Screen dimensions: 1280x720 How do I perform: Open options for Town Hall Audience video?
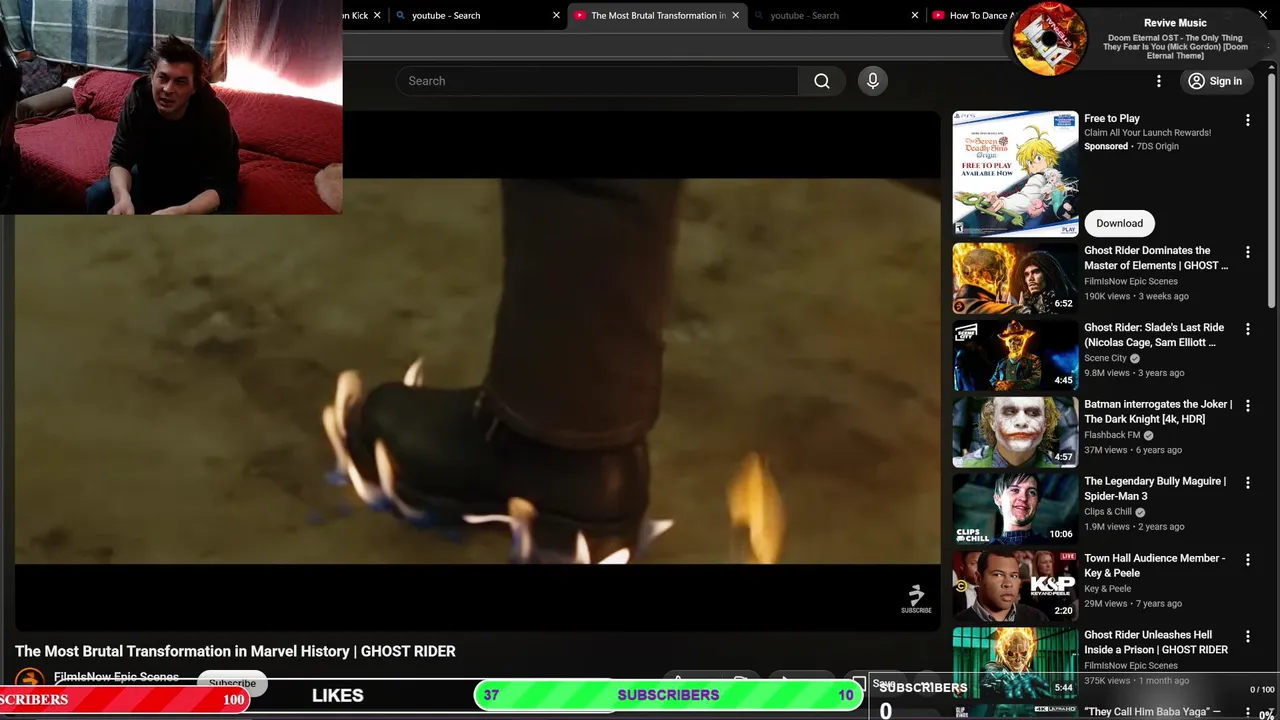[x=1247, y=560]
